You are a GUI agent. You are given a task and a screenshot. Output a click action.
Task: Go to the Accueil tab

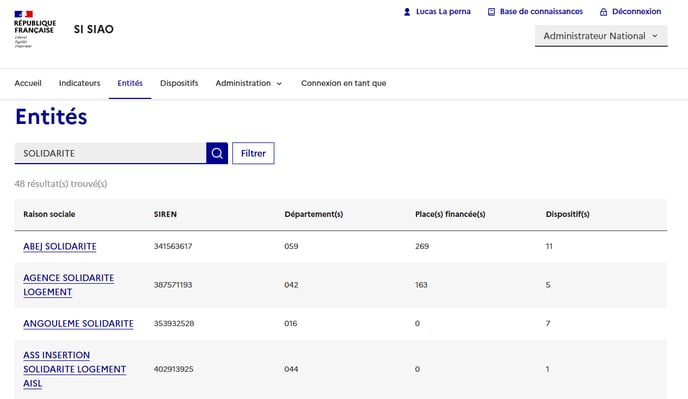(28, 83)
